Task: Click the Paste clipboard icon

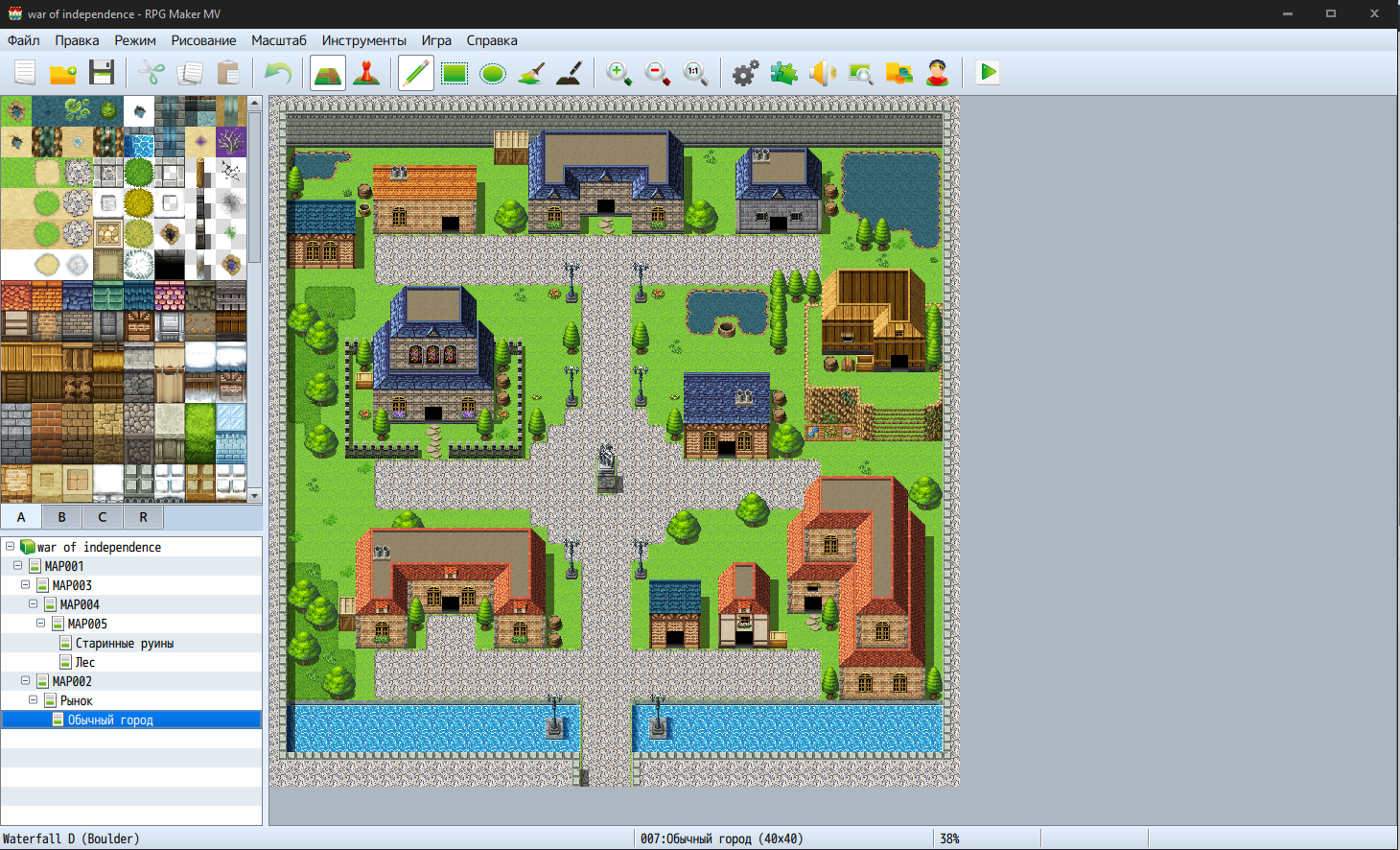Action: click(228, 73)
